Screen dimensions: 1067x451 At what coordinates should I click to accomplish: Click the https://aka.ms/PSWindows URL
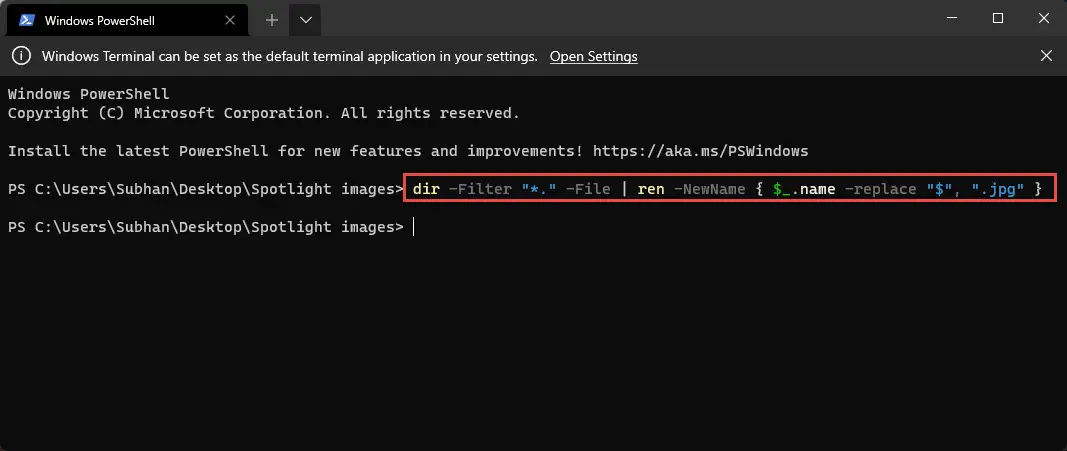(x=700, y=151)
